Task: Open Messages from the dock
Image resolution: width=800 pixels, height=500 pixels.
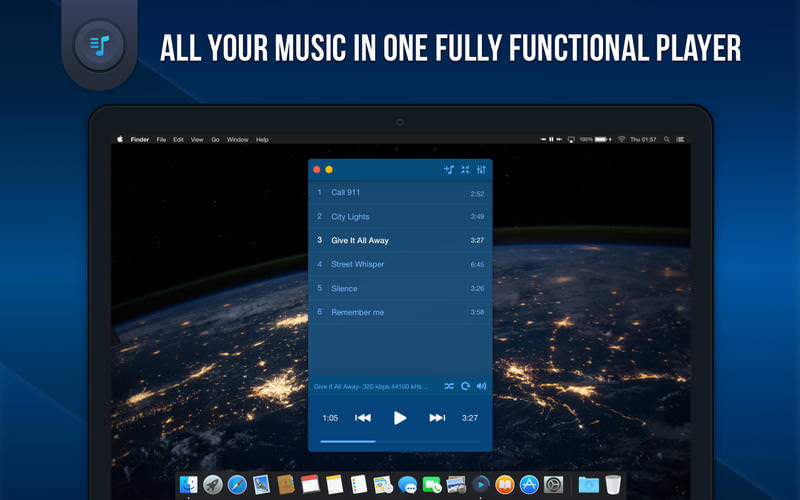Action: (x=407, y=484)
